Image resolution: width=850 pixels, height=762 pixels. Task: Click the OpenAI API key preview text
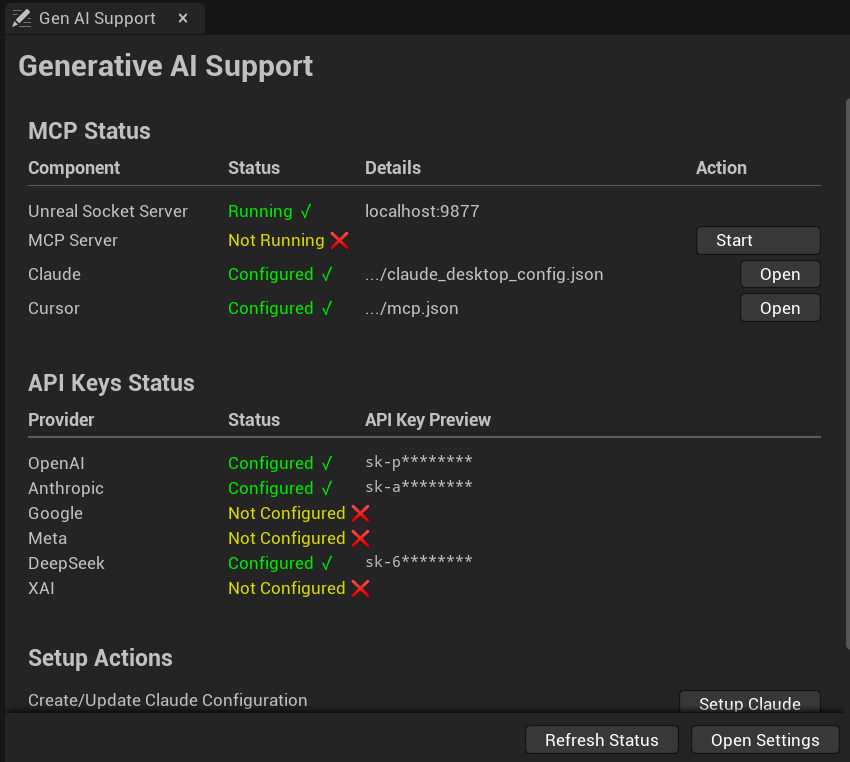[x=418, y=462]
